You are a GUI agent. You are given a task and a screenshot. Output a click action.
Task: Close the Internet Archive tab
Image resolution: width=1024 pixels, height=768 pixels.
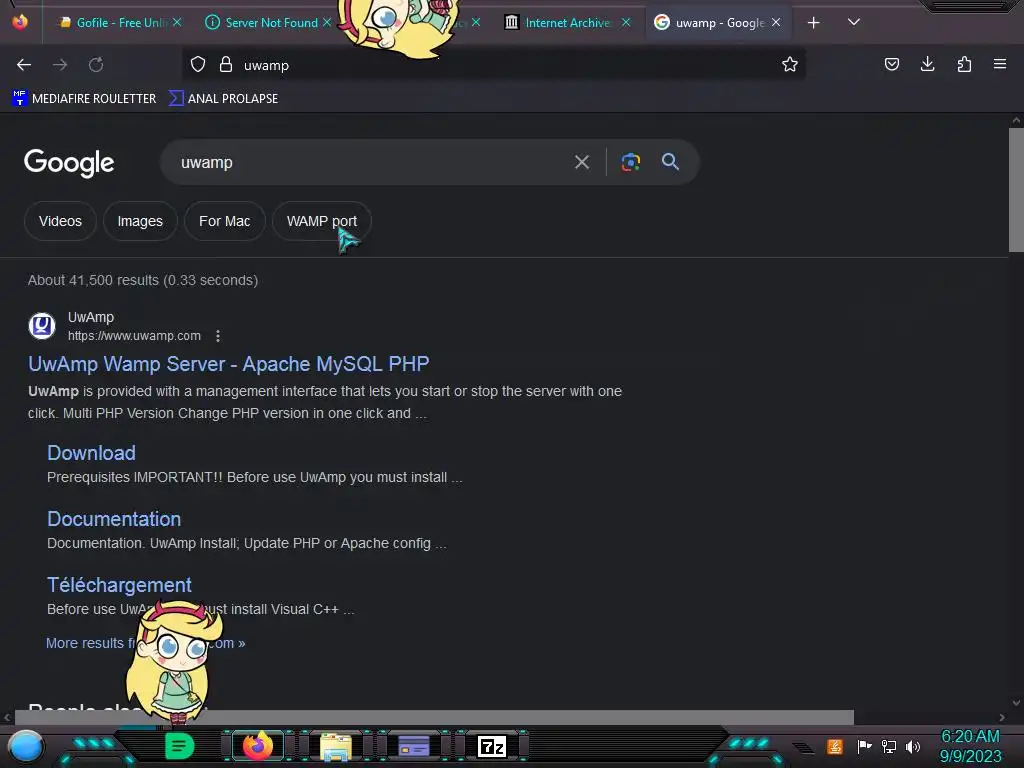point(626,22)
